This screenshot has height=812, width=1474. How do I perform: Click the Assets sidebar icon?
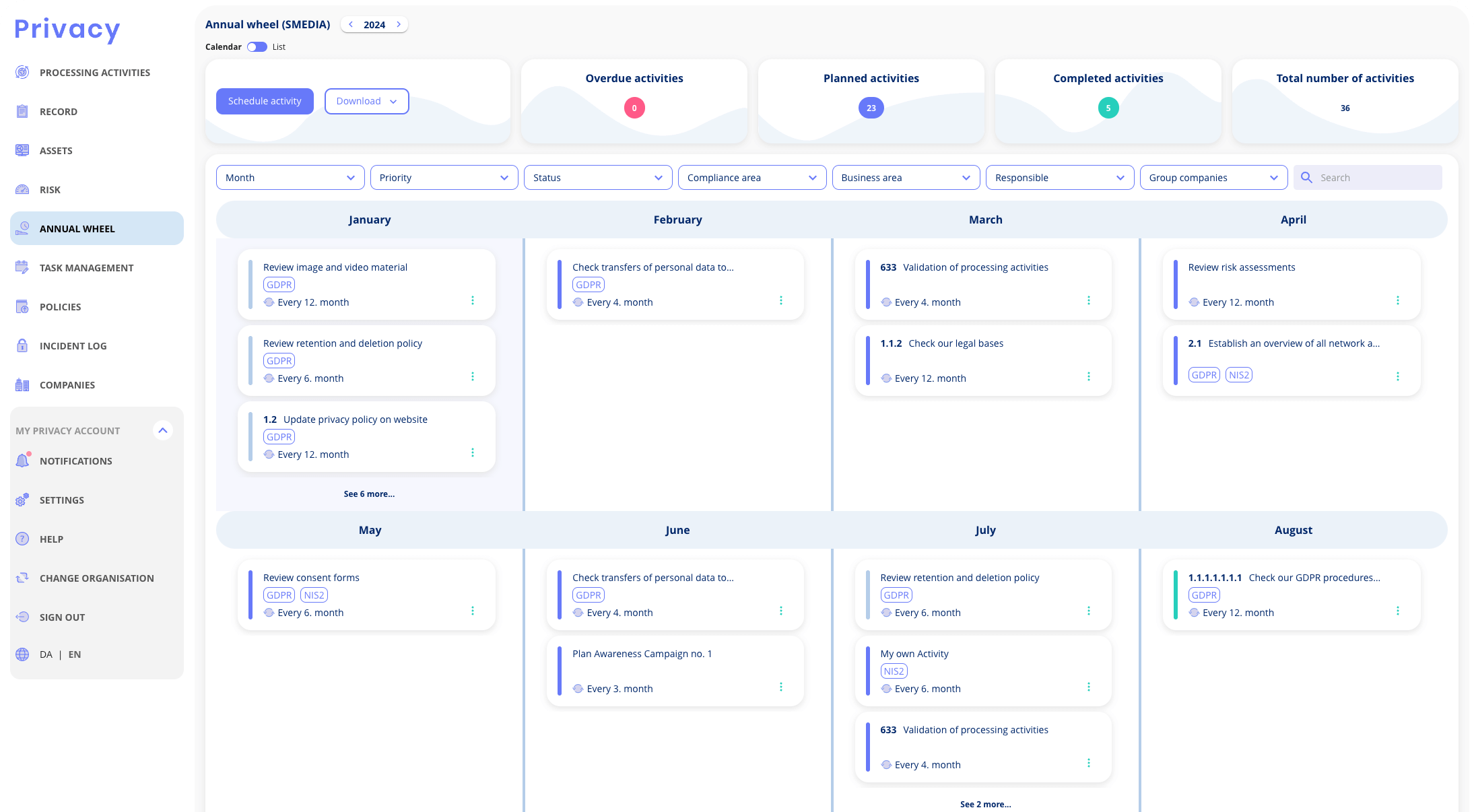coord(22,150)
